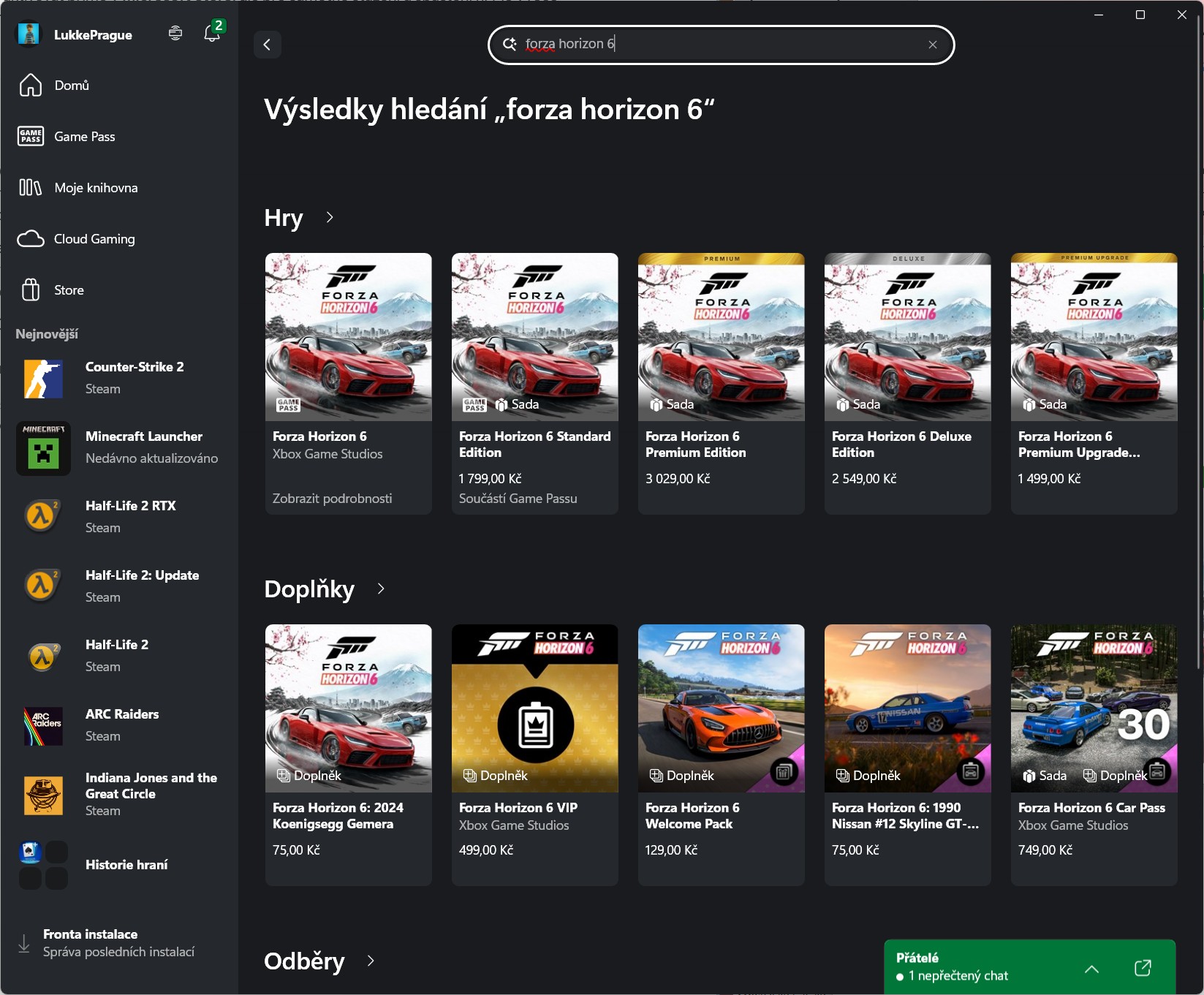Click the Historie hraní tiles icon
The width and height of the screenshot is (1204, 995).
(x=43, y=865)
